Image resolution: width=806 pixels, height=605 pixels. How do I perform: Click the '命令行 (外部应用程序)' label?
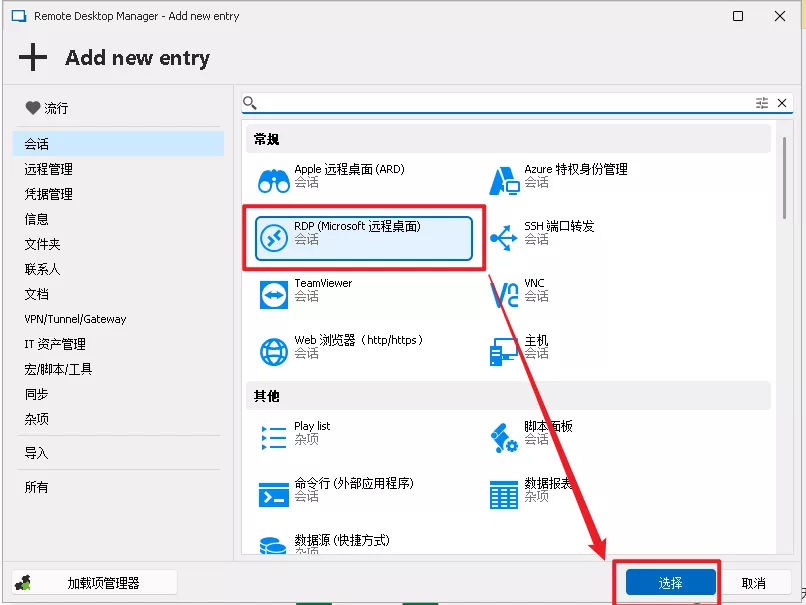pyautogui.click(x=354, y=483)
